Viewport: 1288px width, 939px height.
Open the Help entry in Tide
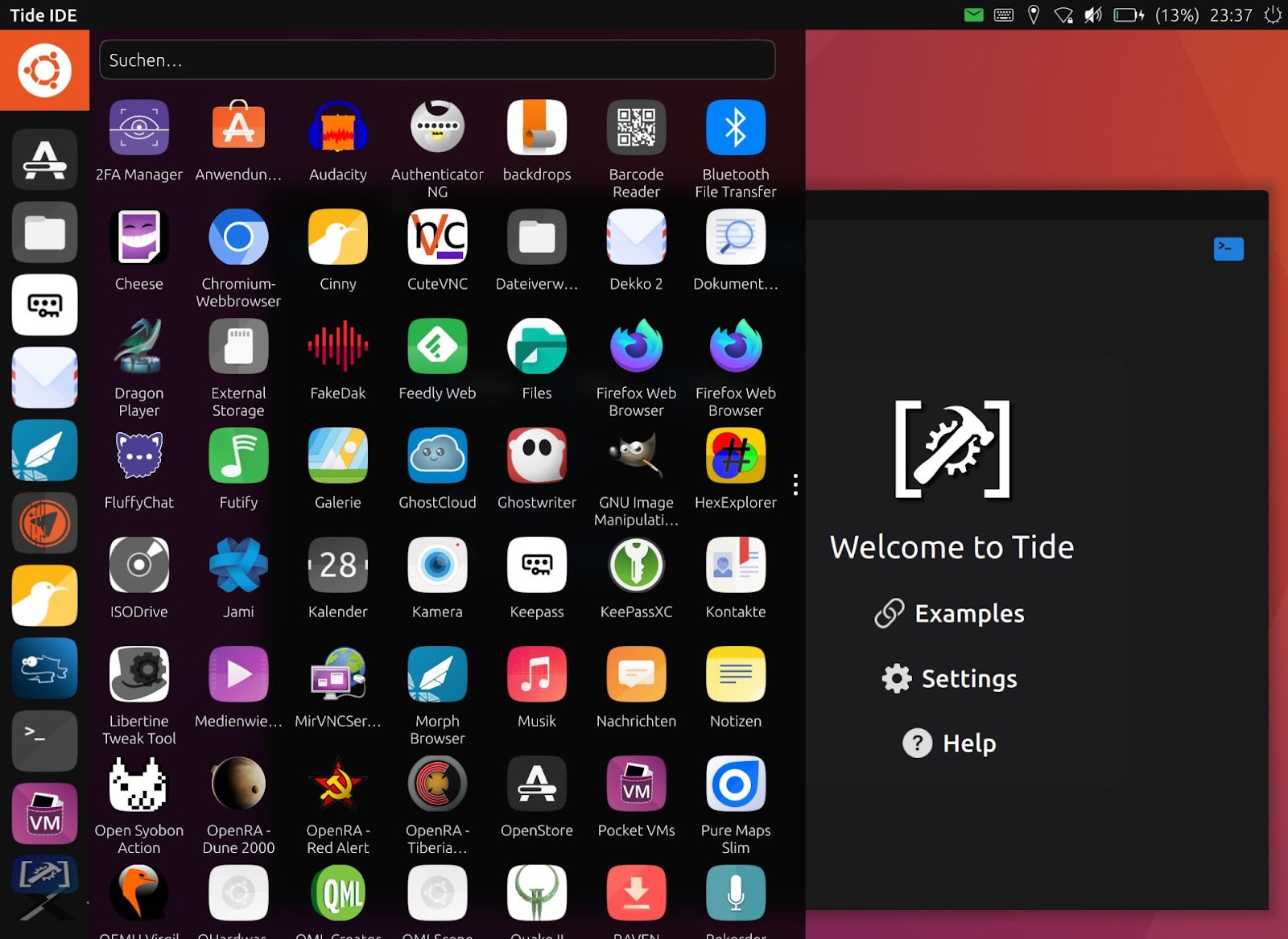pyautogui.click(x=950, y=743)
